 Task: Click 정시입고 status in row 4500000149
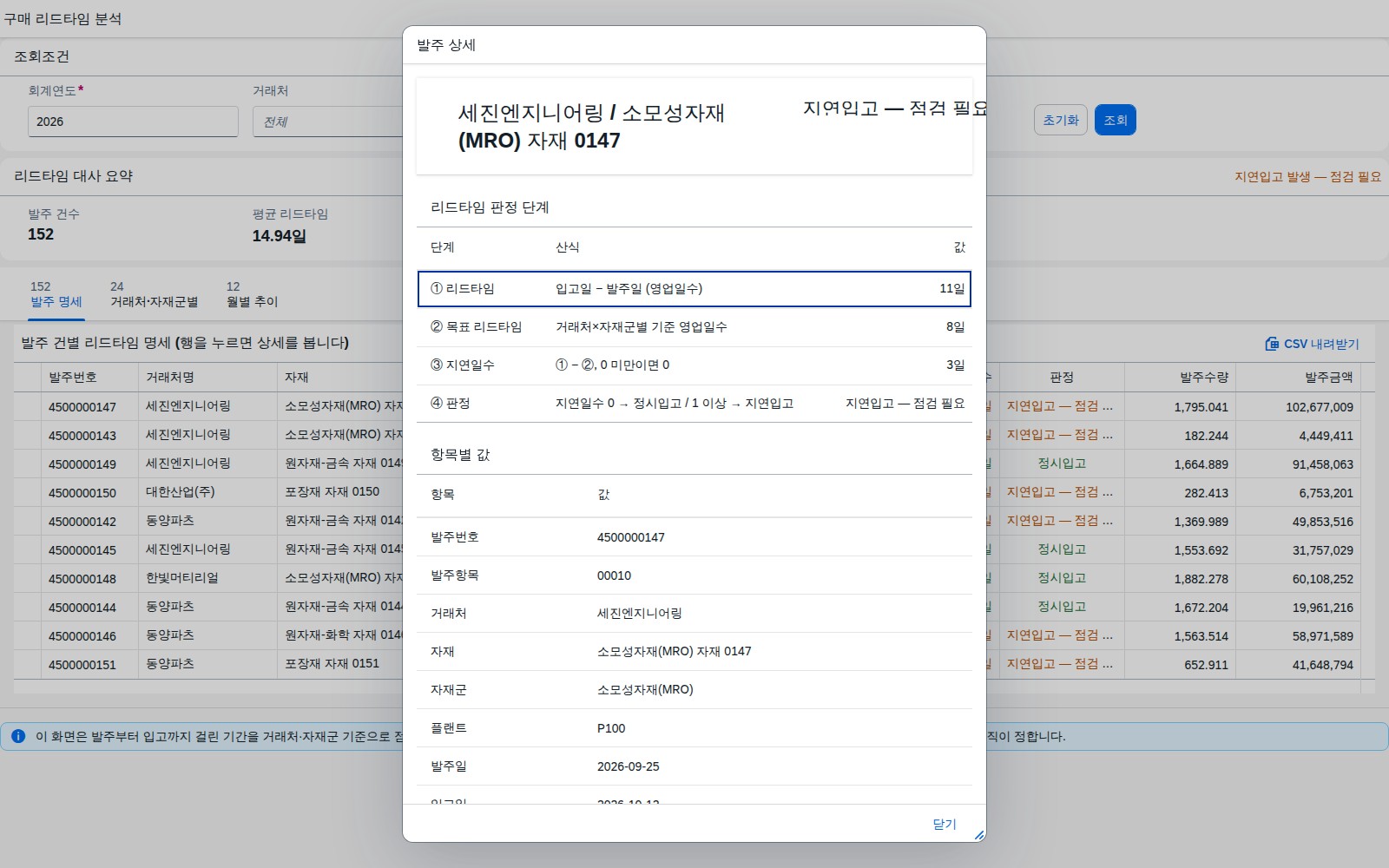(1062, 464)
